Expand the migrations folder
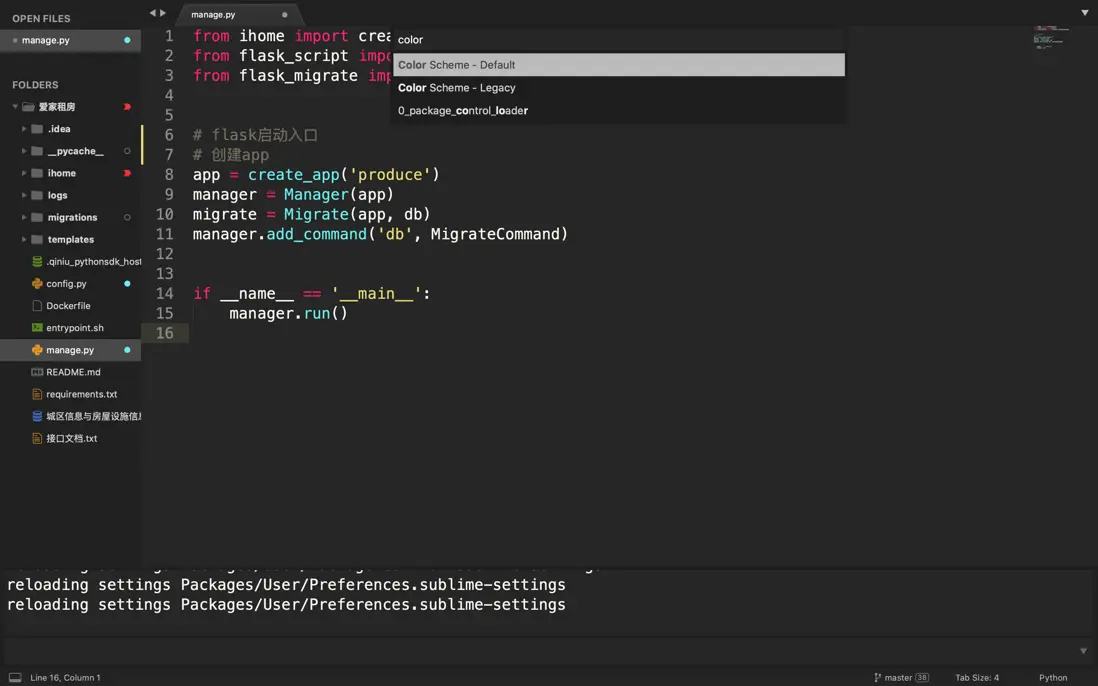1098x686 pixels. (24, 218)
